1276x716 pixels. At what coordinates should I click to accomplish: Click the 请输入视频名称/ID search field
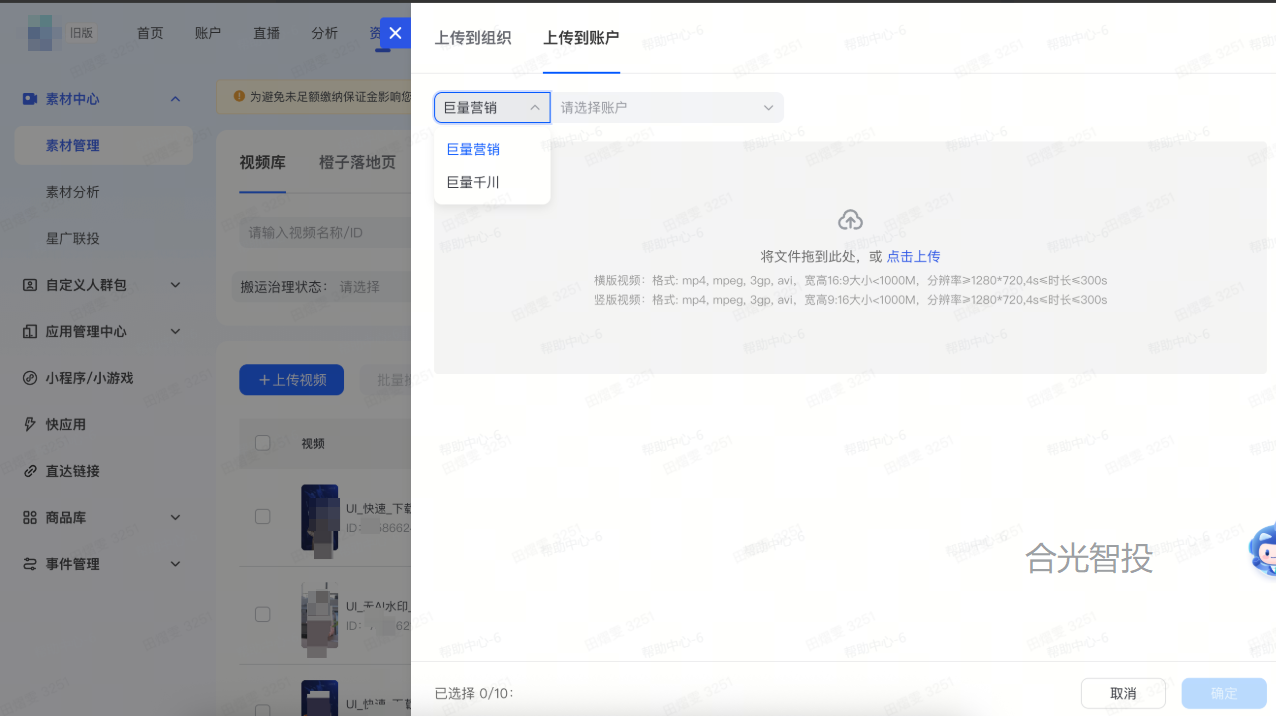pyautogui.click(x=325, y=233)
